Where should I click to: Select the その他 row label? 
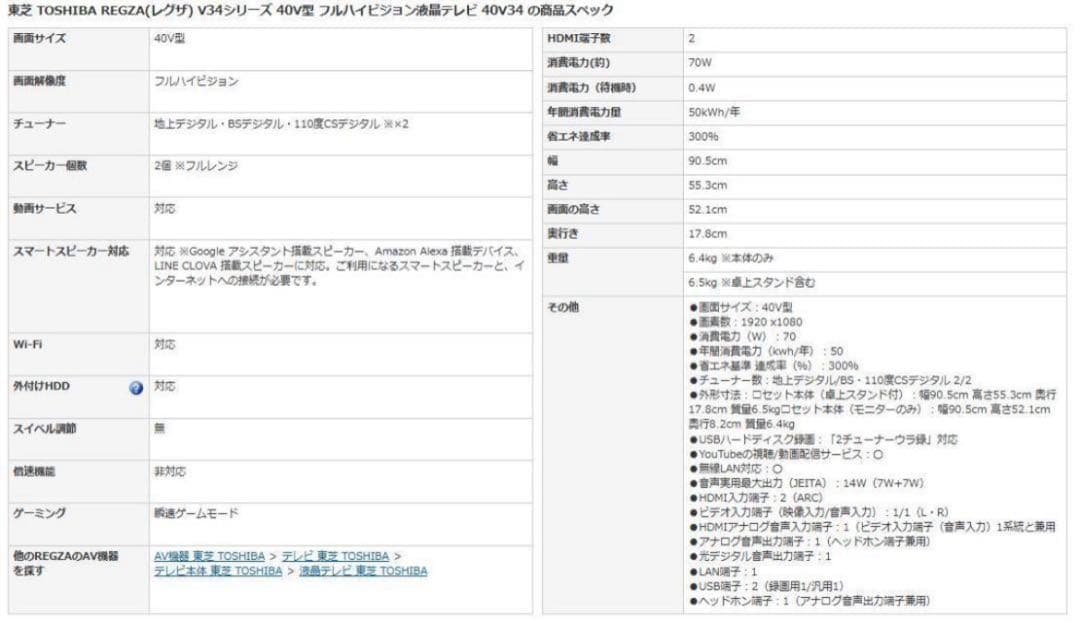pos(562,307)
